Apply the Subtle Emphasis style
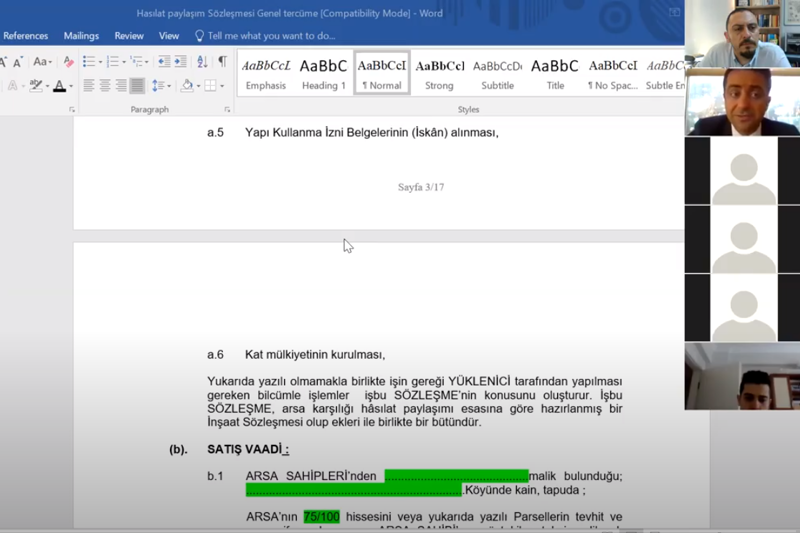Viewport: 800px width, 533px height. (x=664, y=73)
